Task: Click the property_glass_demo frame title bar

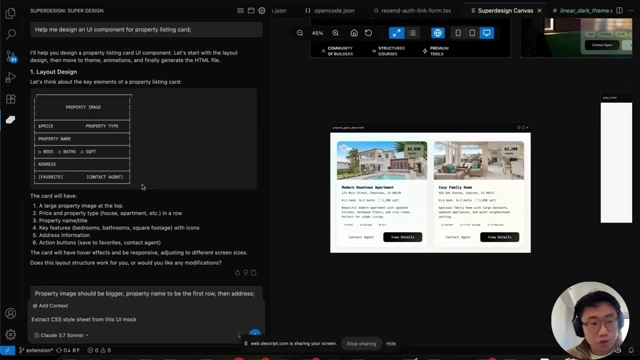Action: click(430, 128)
